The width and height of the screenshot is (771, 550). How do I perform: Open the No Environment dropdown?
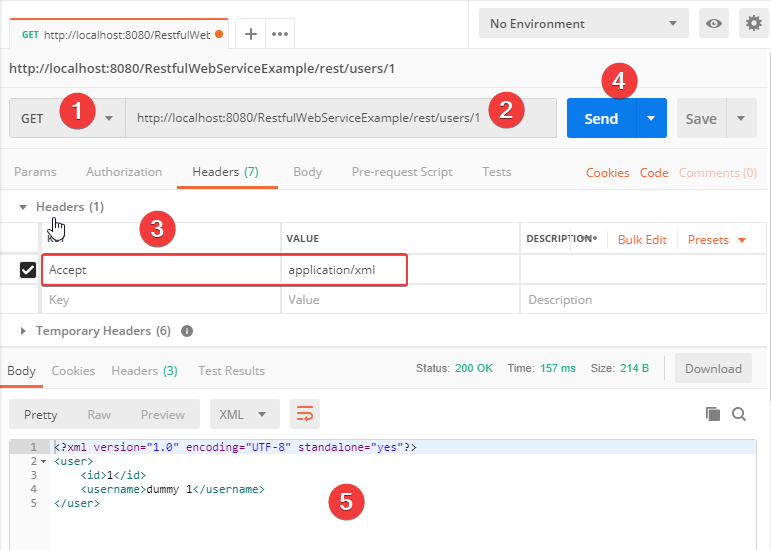(583, 24)
